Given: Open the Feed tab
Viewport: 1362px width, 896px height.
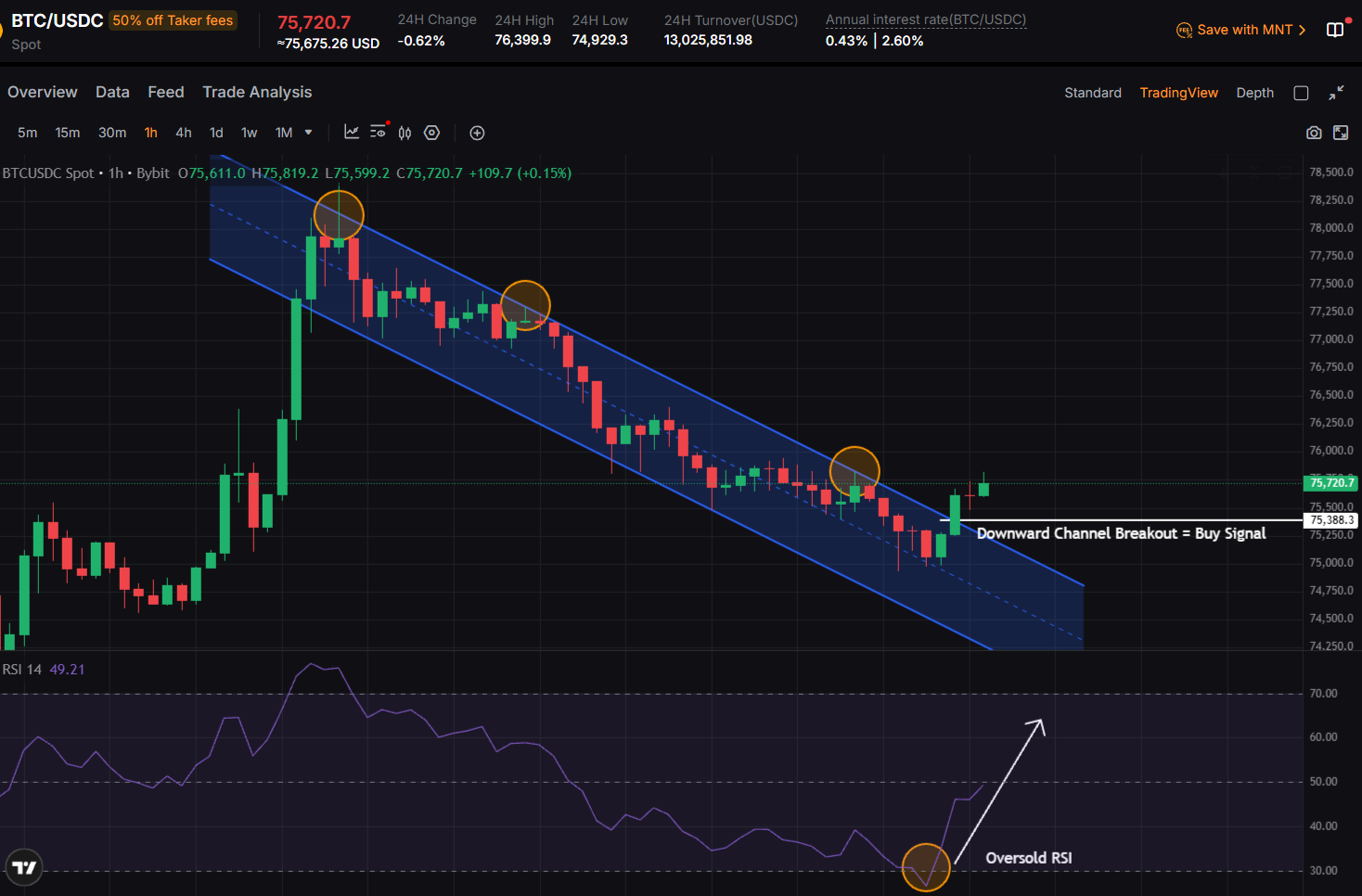Looking at the screenshot, I should 166,92.
